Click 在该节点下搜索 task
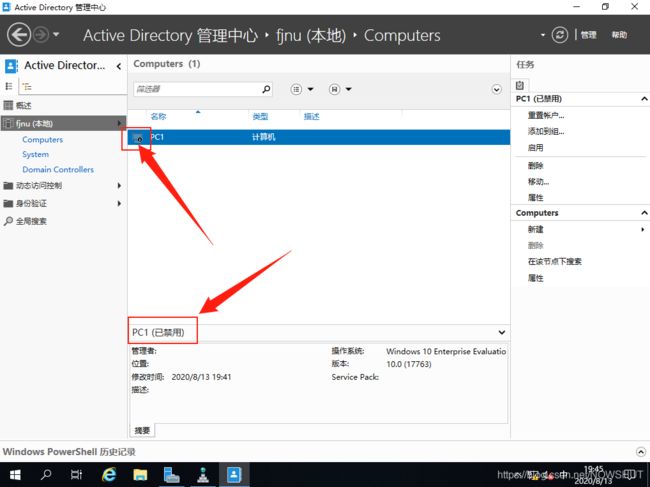The image size is (650, 487). point(554,261)
